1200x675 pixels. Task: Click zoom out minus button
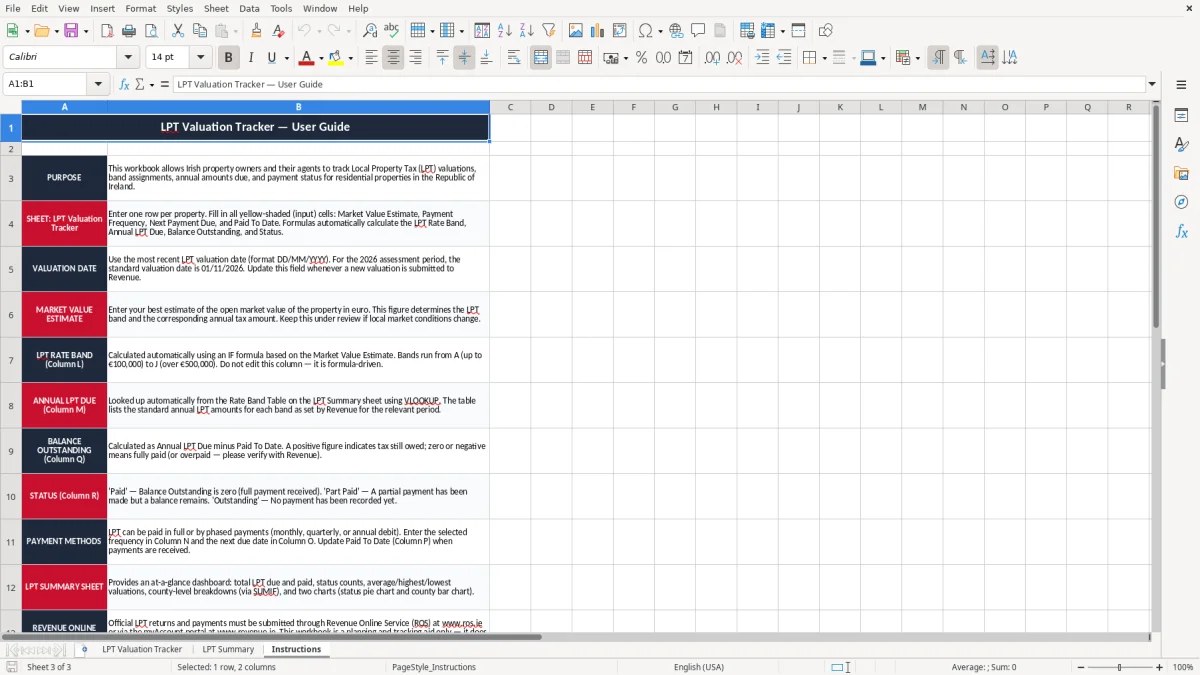(1081, 667)
